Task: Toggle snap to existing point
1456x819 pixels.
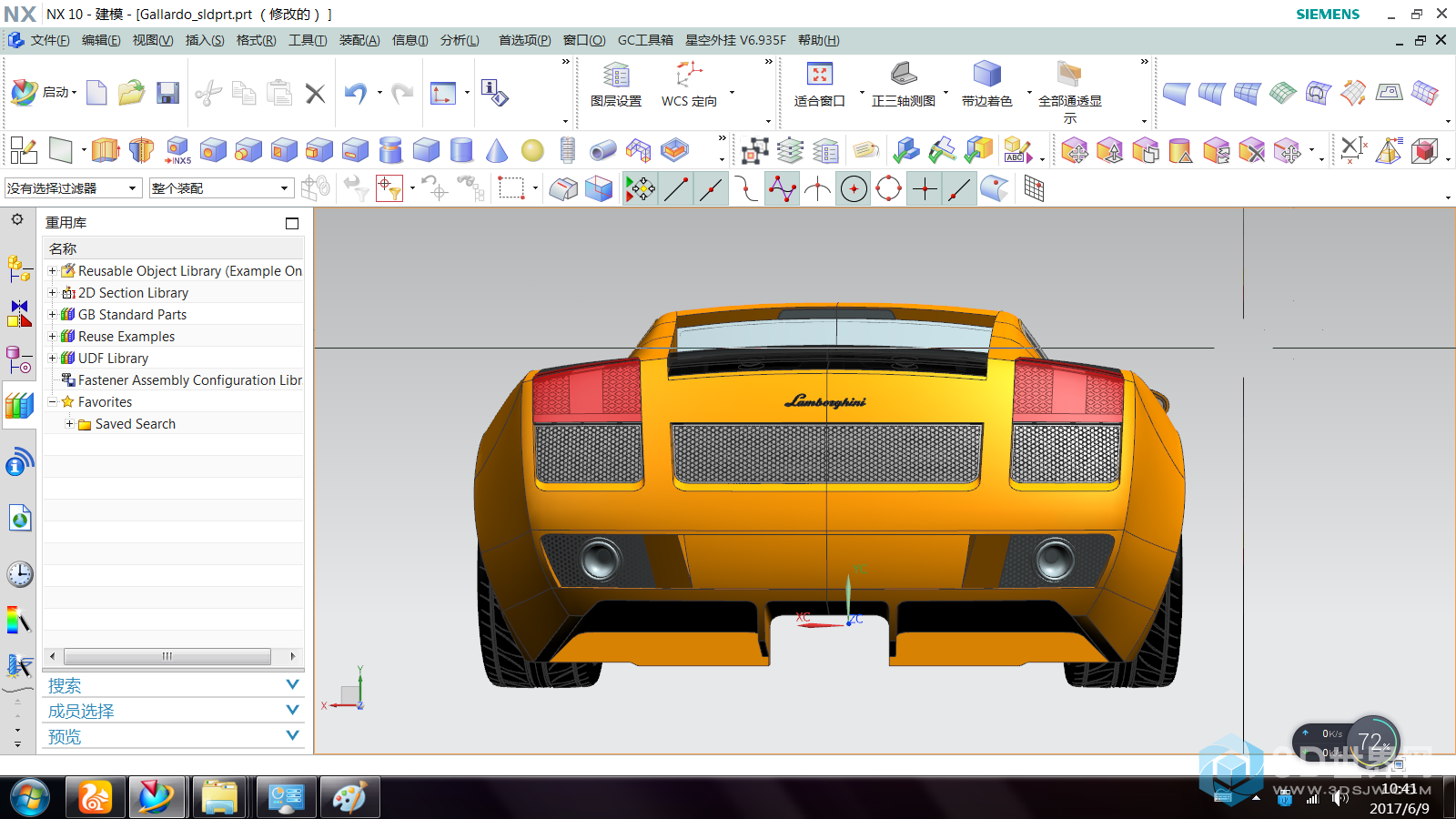Action: 924,188
